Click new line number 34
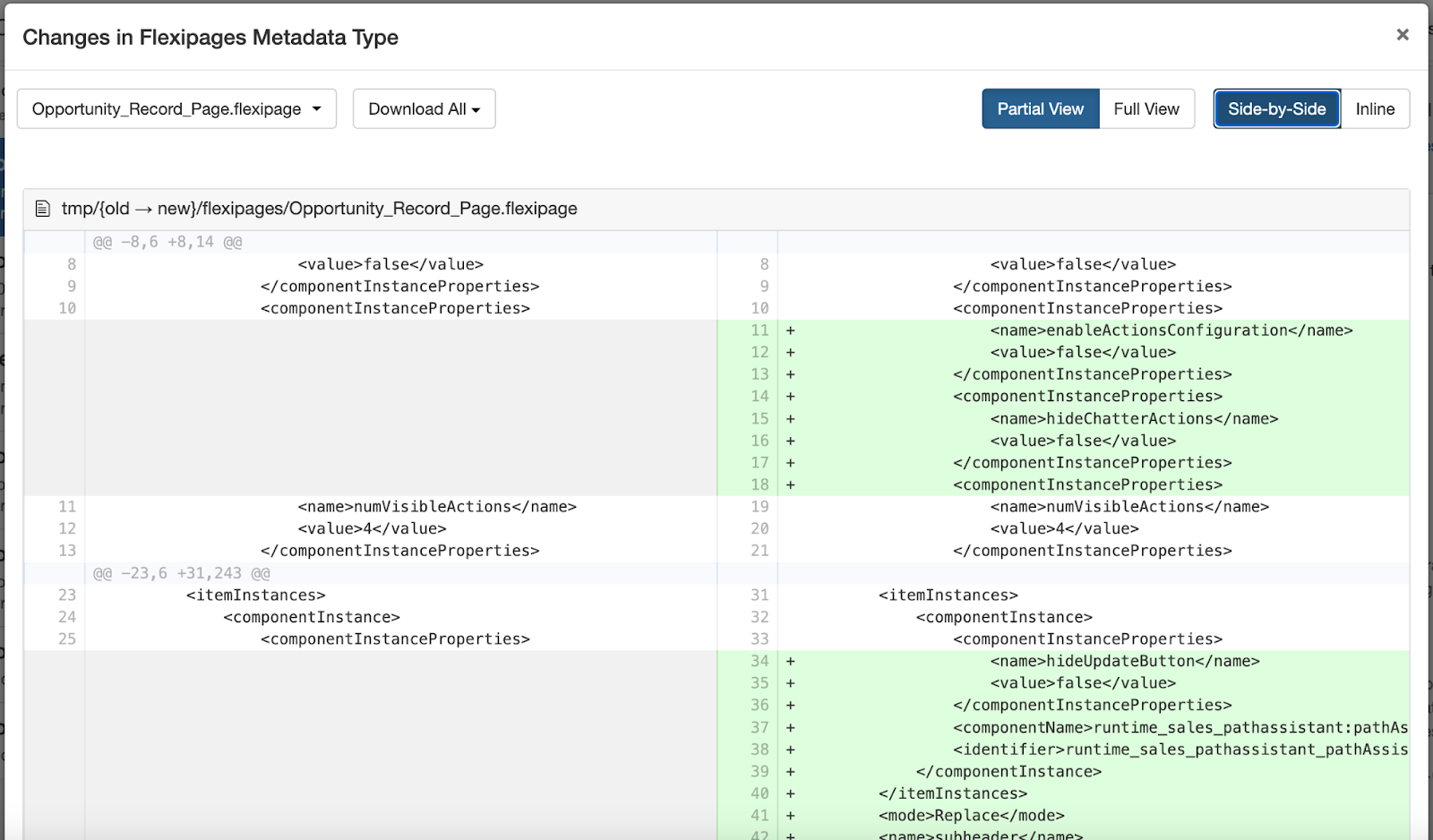The image size is (1433, 840). [759, 661]
